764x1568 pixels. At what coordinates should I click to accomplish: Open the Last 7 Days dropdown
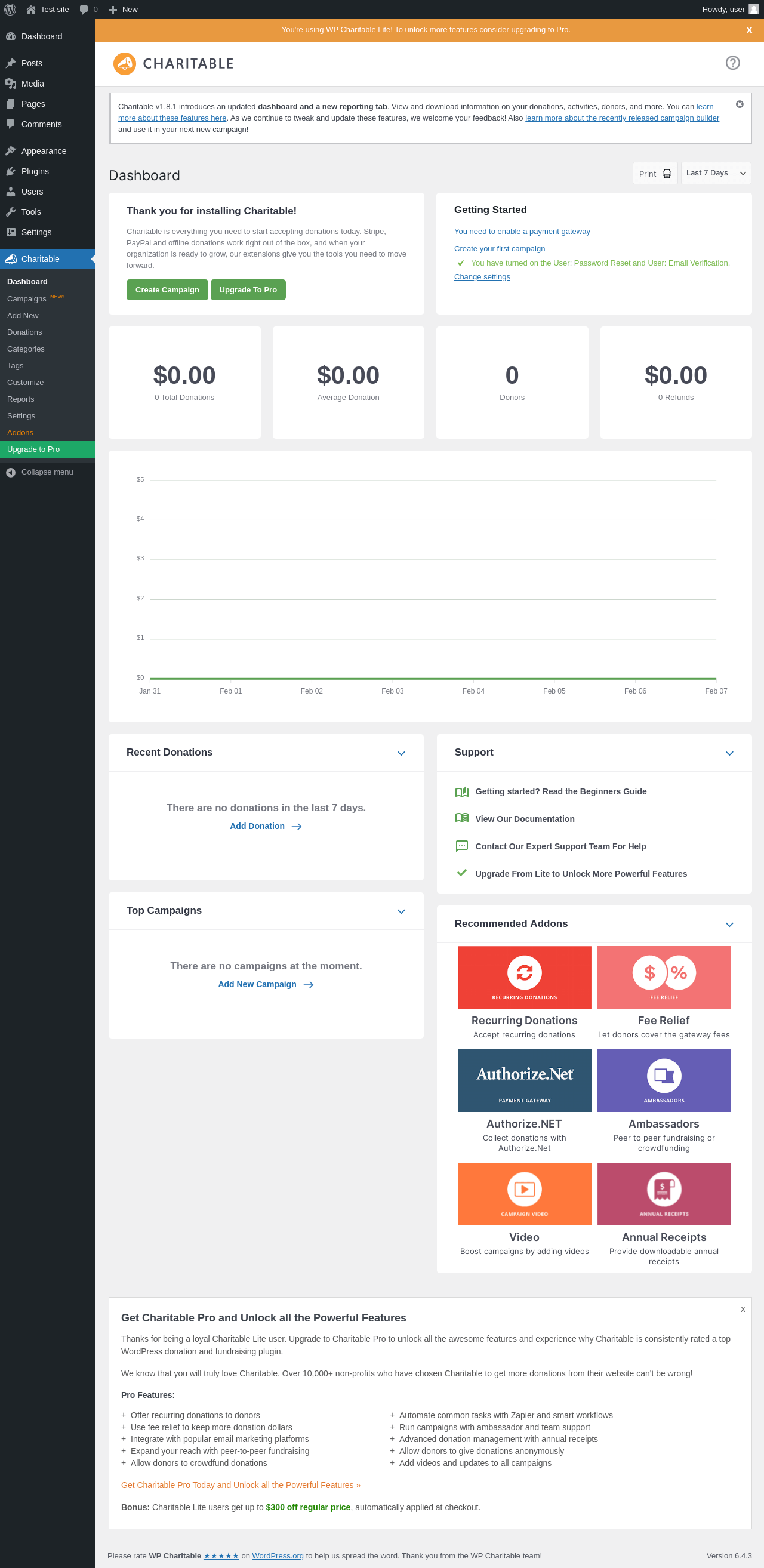[x=715, y=174]
